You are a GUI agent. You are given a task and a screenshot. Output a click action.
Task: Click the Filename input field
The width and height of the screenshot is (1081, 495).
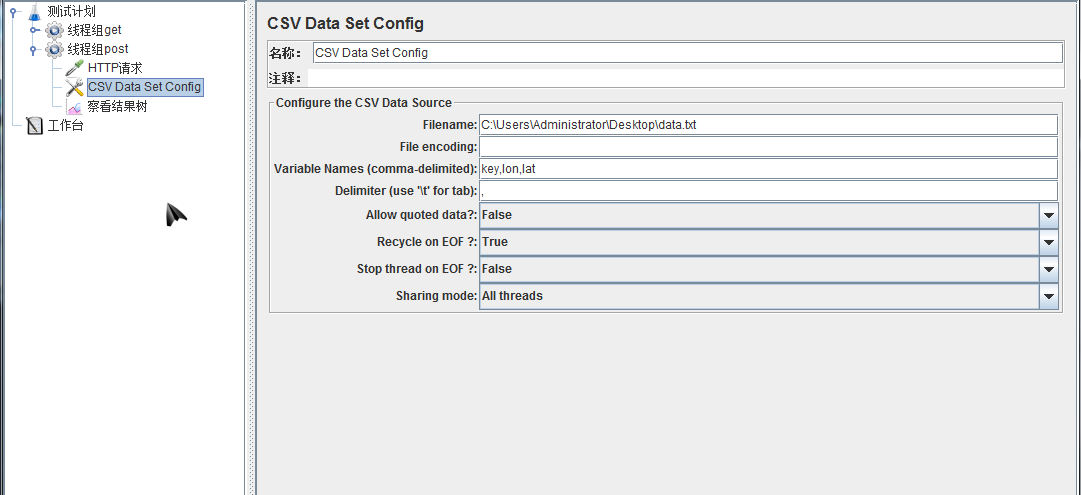(x=768, y=125)
